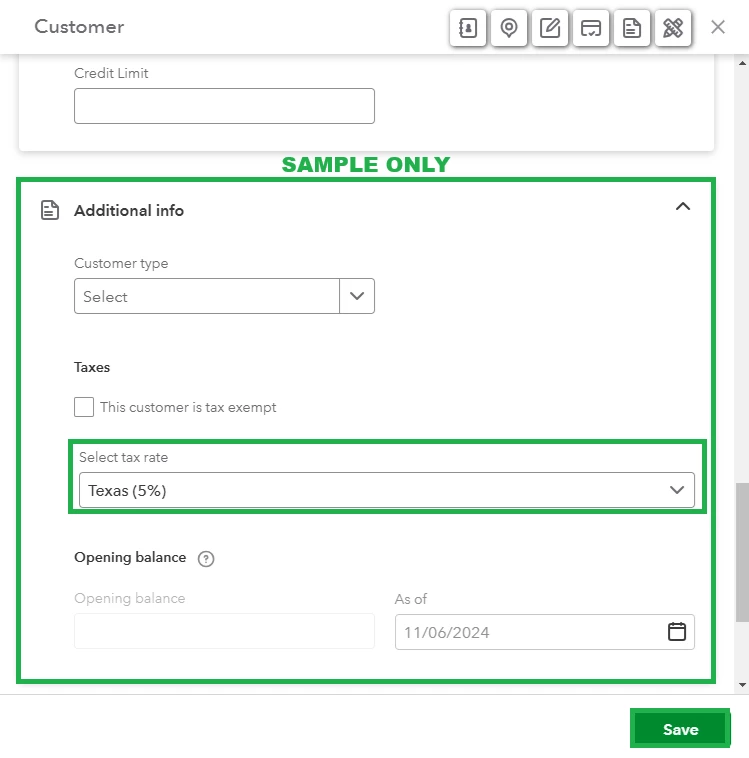The image size is (749, 758).
Task: Click the additional info document icon in header
Action: tap(632, 28)
